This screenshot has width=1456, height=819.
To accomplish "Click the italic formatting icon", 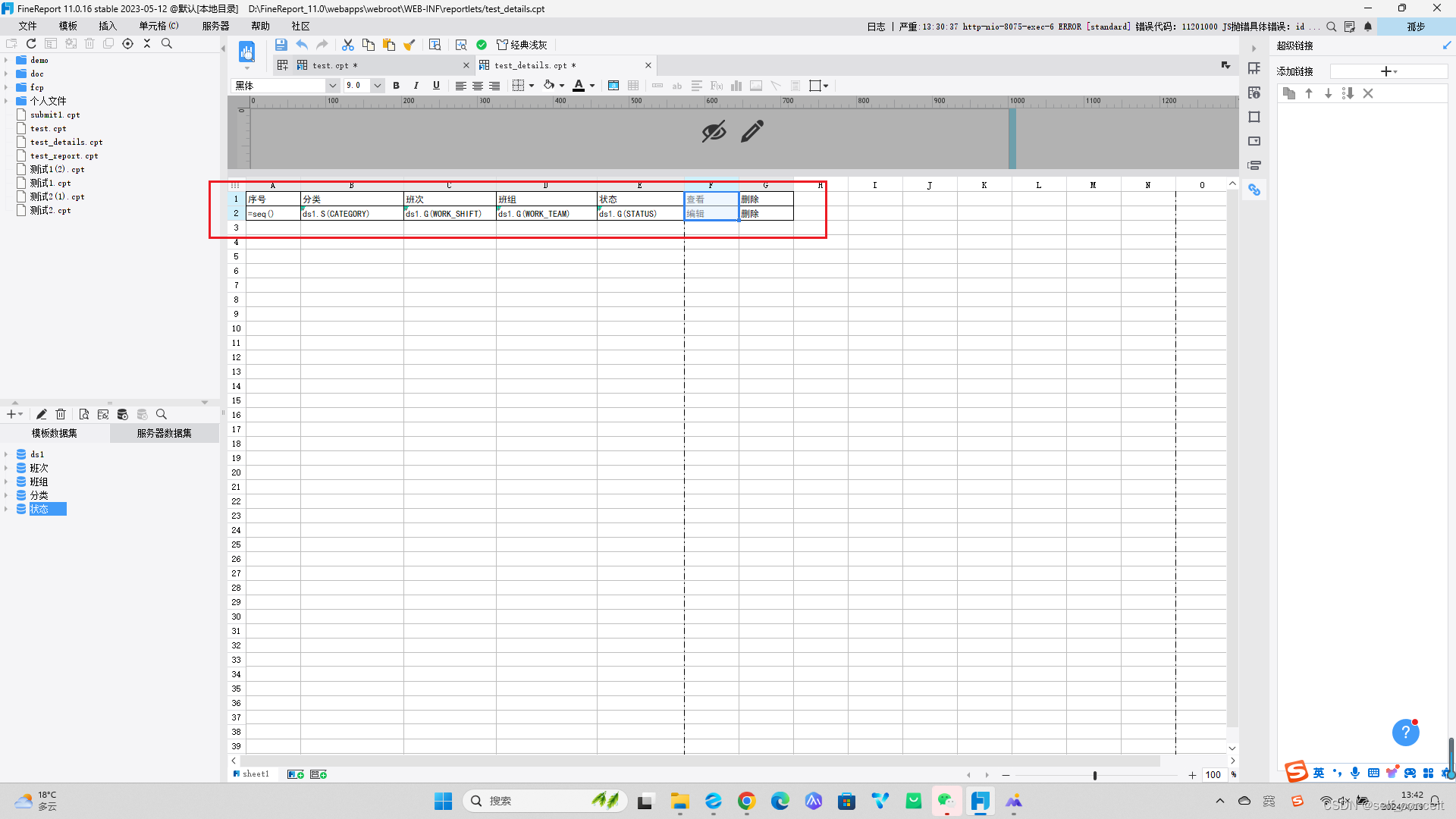I will point(416,85).
